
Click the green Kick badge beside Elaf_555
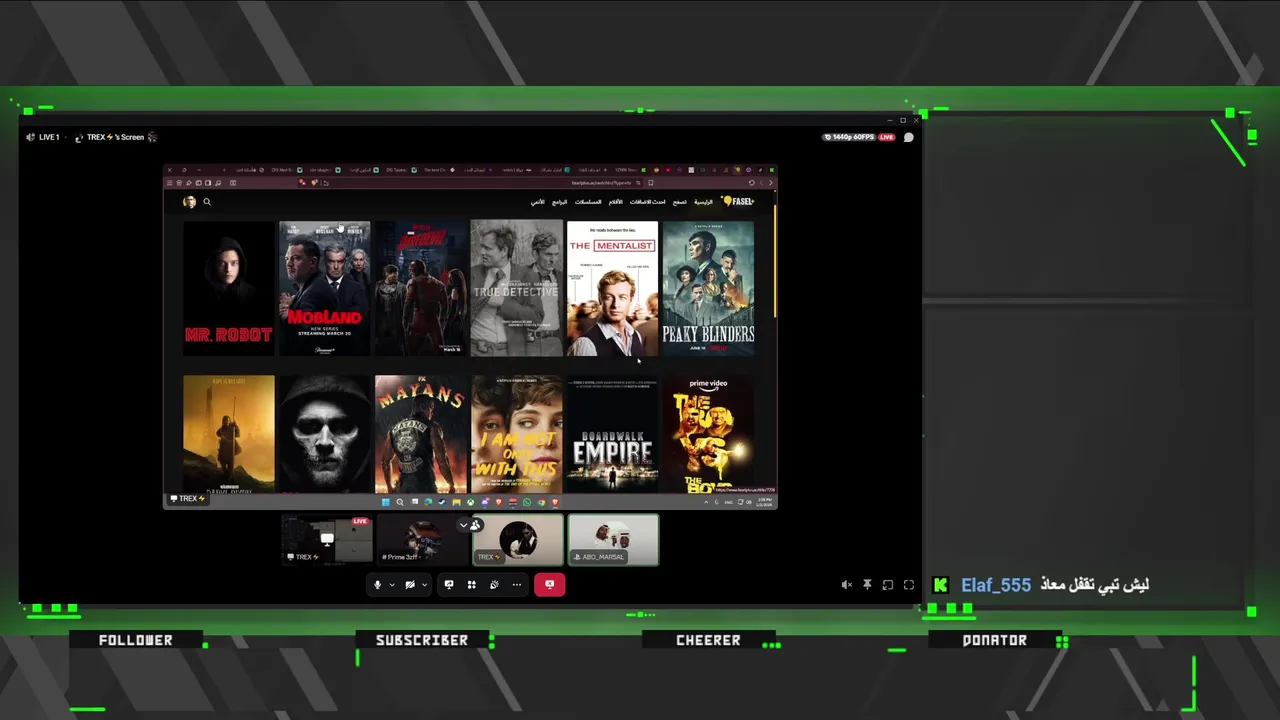[941, 585]
